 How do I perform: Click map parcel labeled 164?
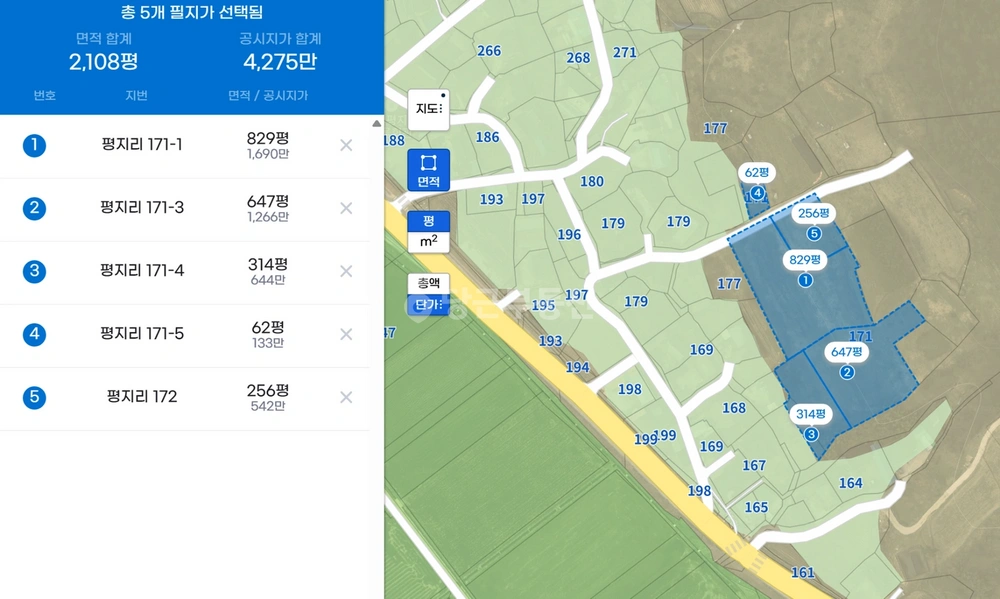click(x=851, y=484)
